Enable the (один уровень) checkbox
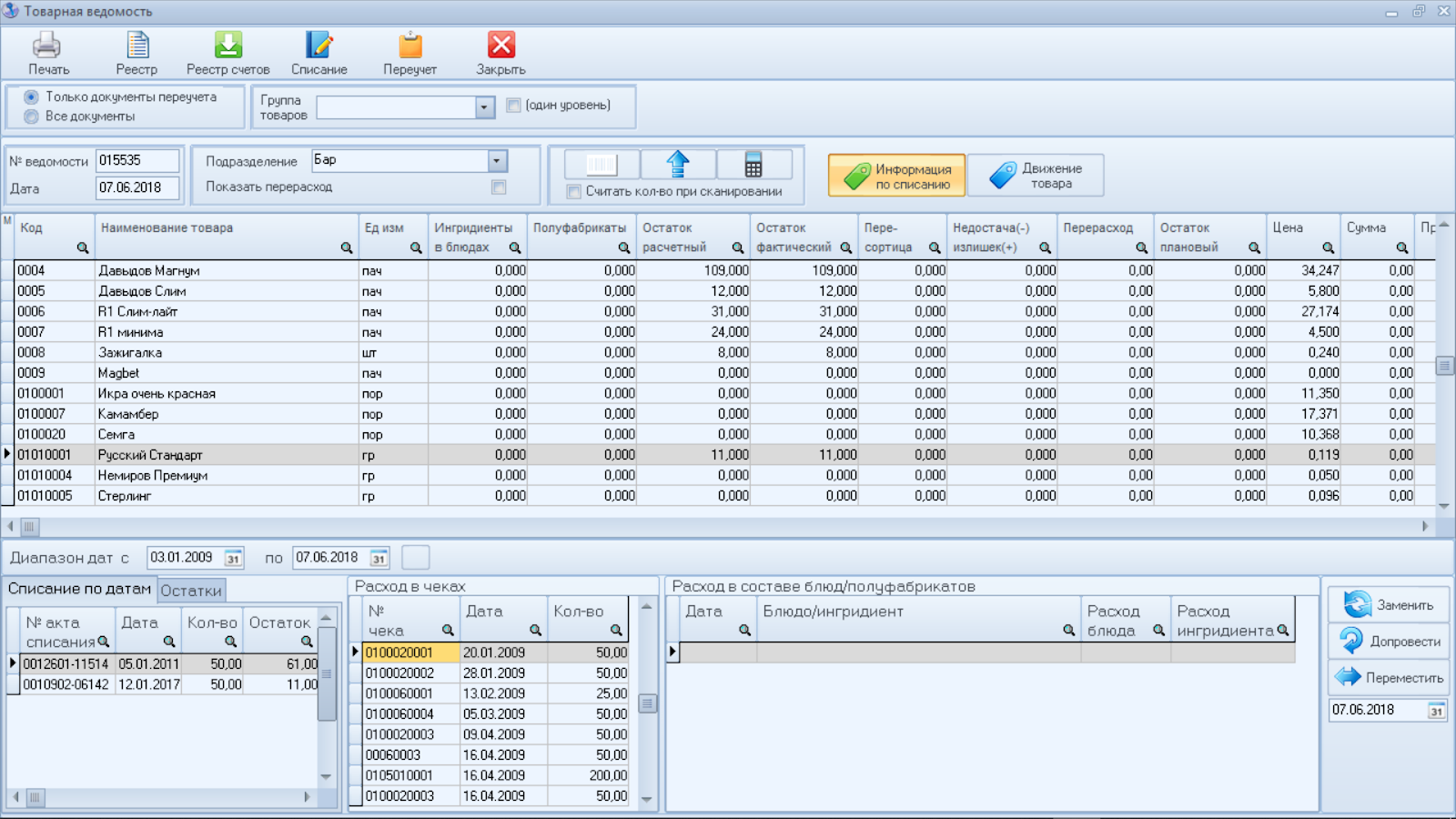1456x819 pixels. pos(513,106)
